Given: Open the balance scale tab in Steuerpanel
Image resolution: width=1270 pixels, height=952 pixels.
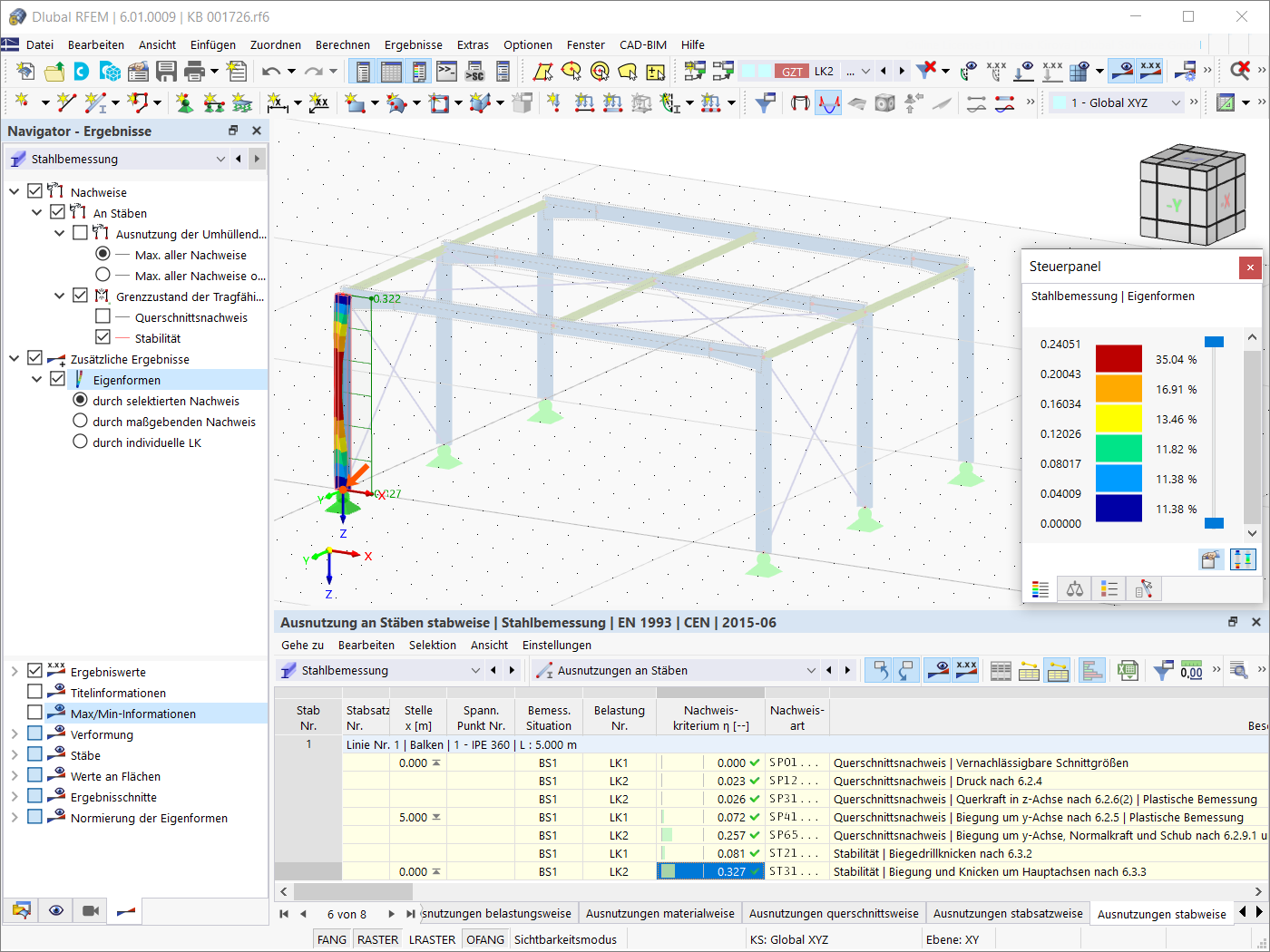Looking at the screenshot, I should tap(1075, 589).
